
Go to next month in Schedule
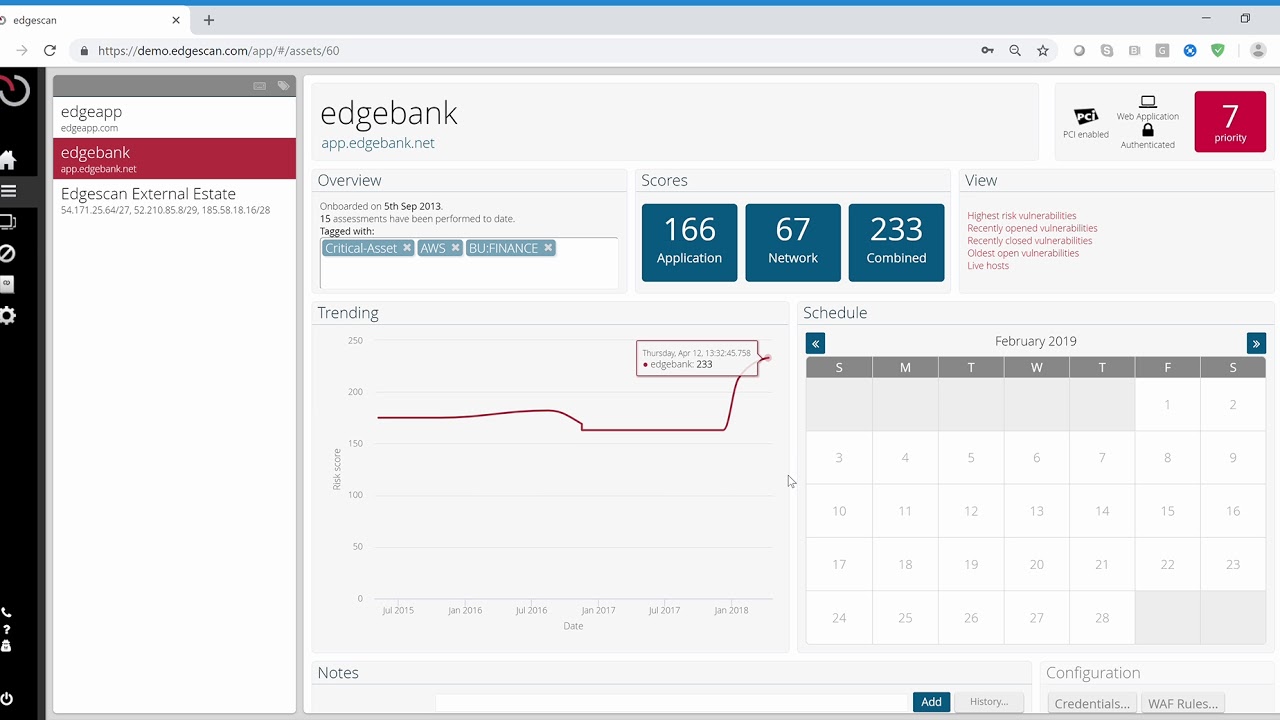pyautogui.click(x=1256, y=343)
